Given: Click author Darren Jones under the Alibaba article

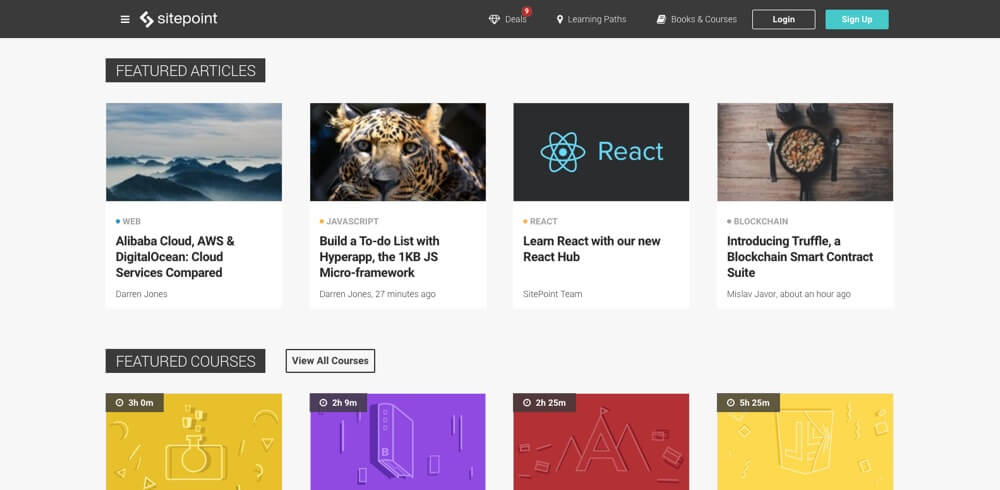Looking at the screenshot, I should click(142, 294).
